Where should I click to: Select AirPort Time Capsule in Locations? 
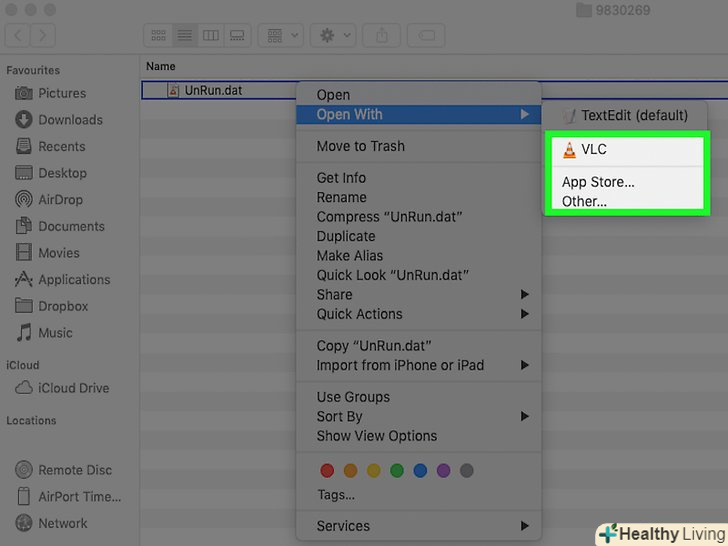69,496
